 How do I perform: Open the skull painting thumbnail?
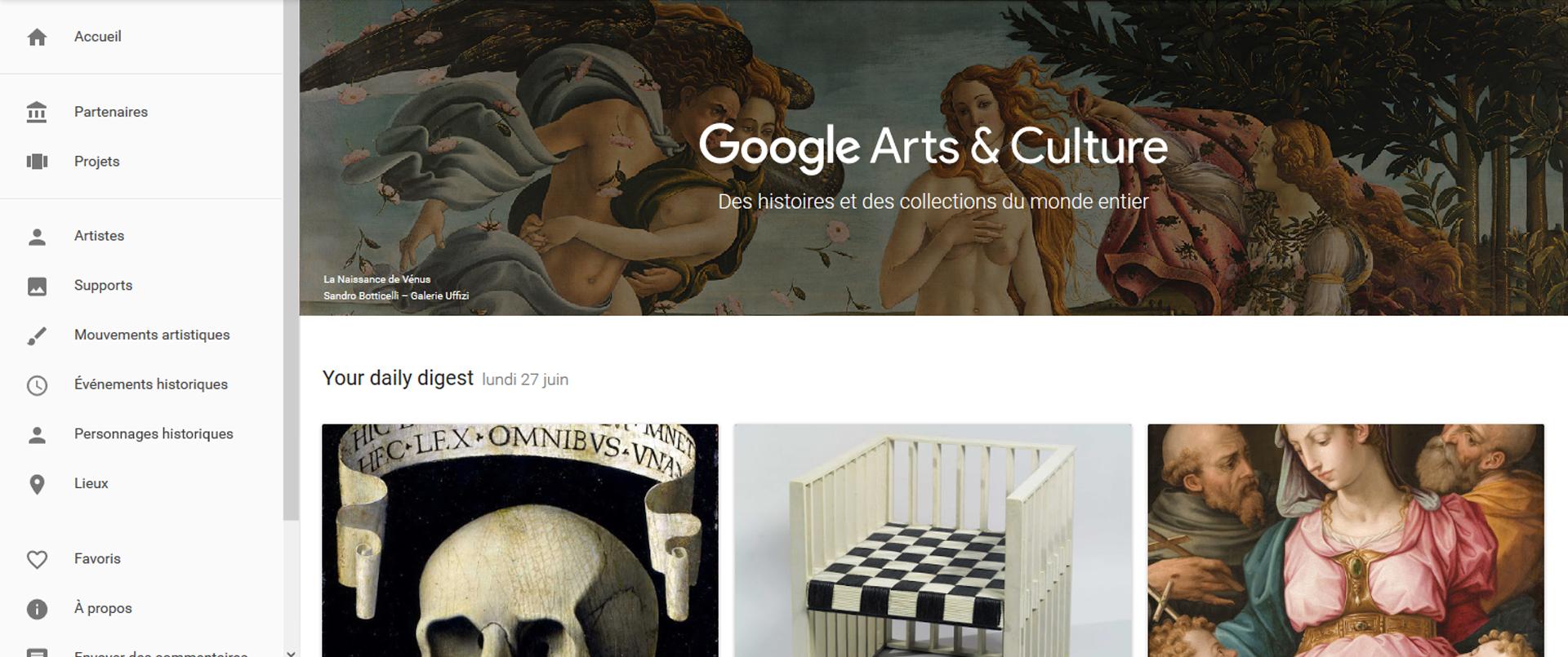tap(520, 540)
